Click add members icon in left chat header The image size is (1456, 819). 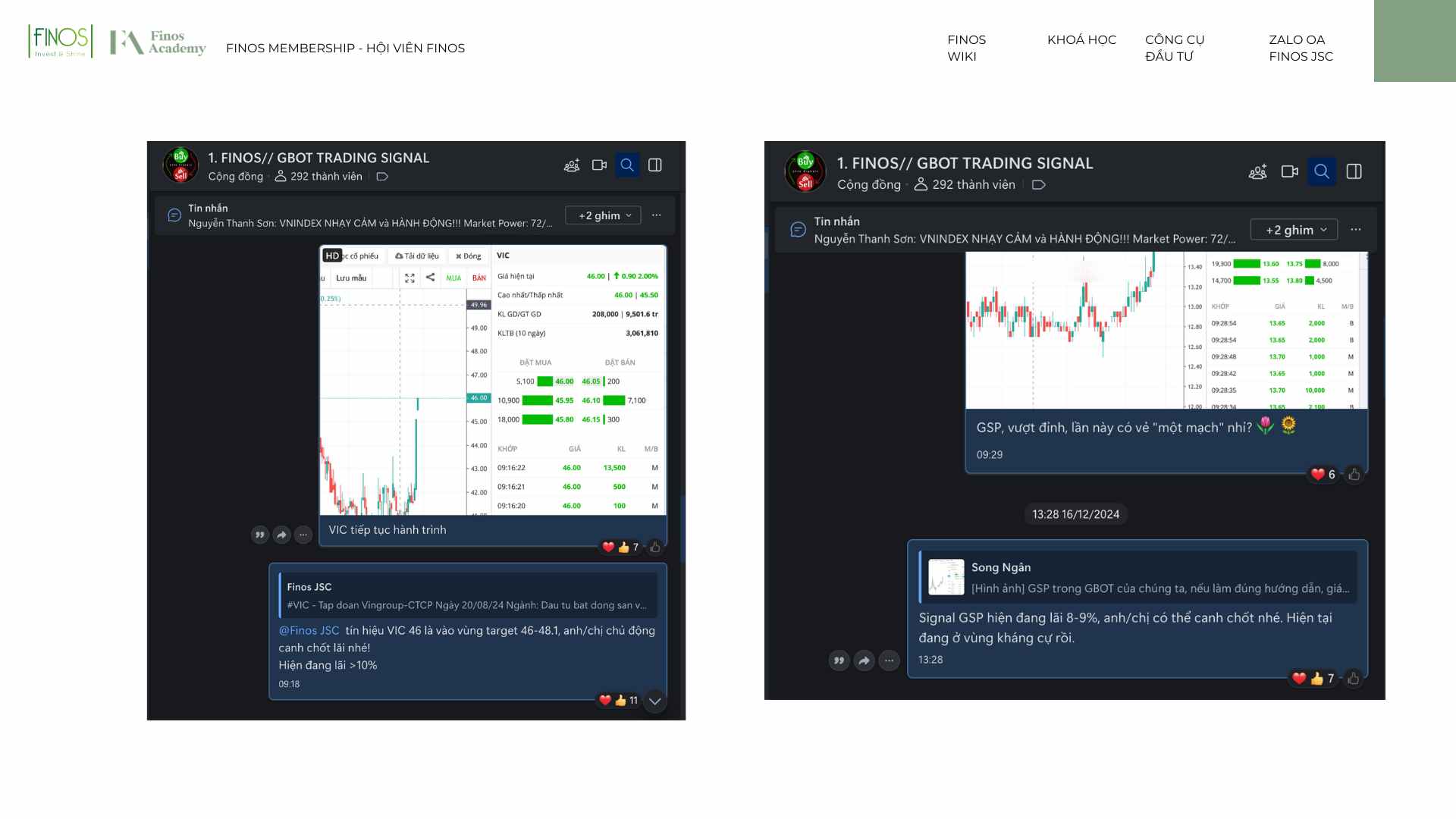[572, 165]
